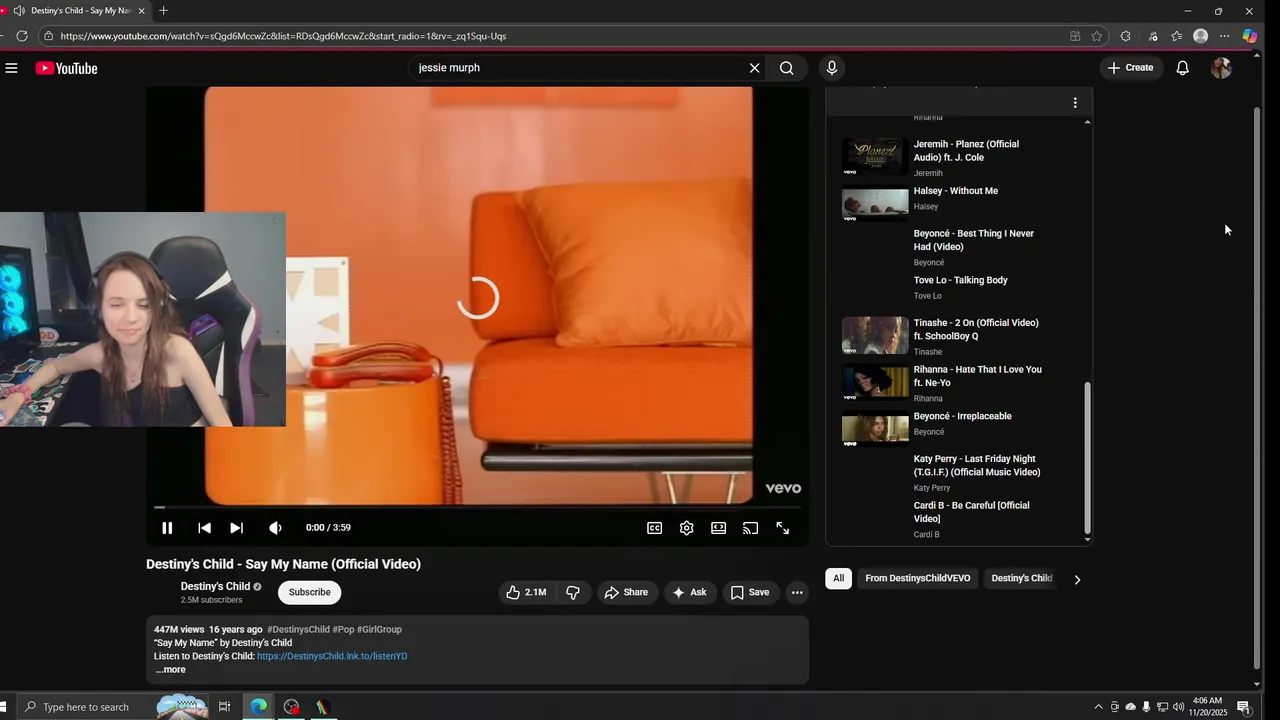Screen dimensions: 1280x720
Task: Open Copilot in the browser toolbar
Action: pyautogui.click(x=1249, y=36)
